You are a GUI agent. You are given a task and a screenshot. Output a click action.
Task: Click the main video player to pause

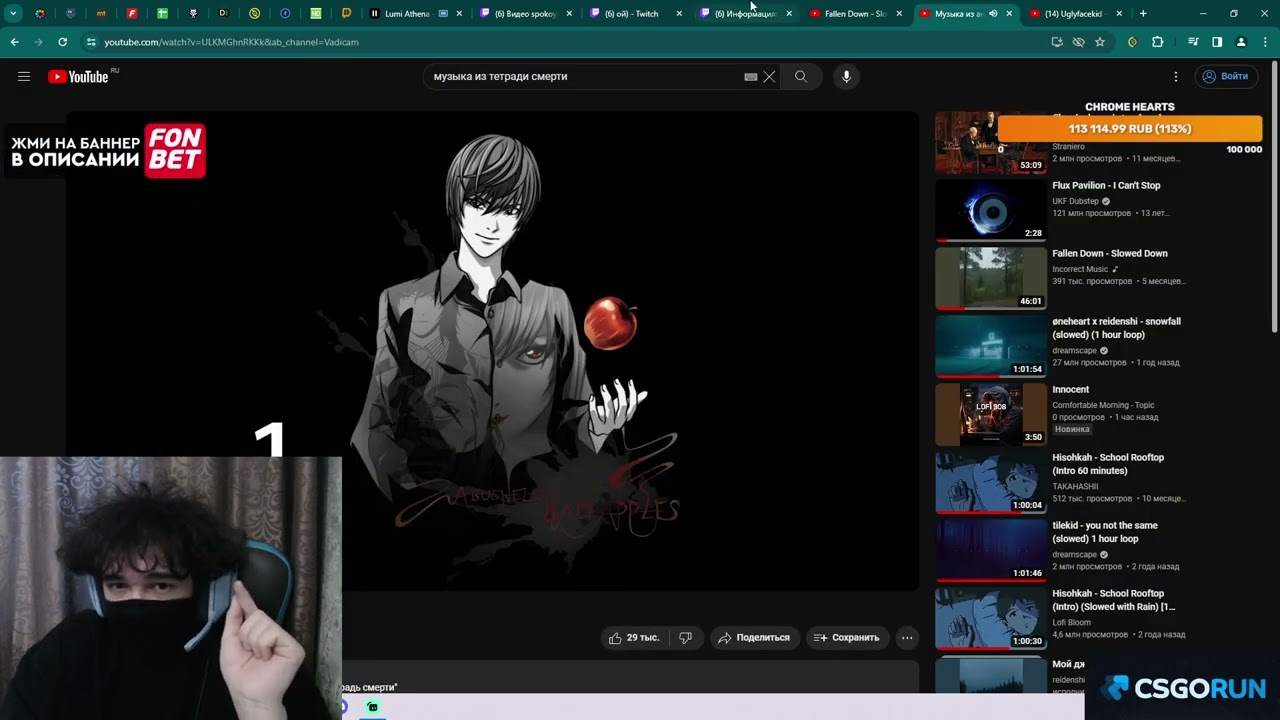[x=493, y=350]
